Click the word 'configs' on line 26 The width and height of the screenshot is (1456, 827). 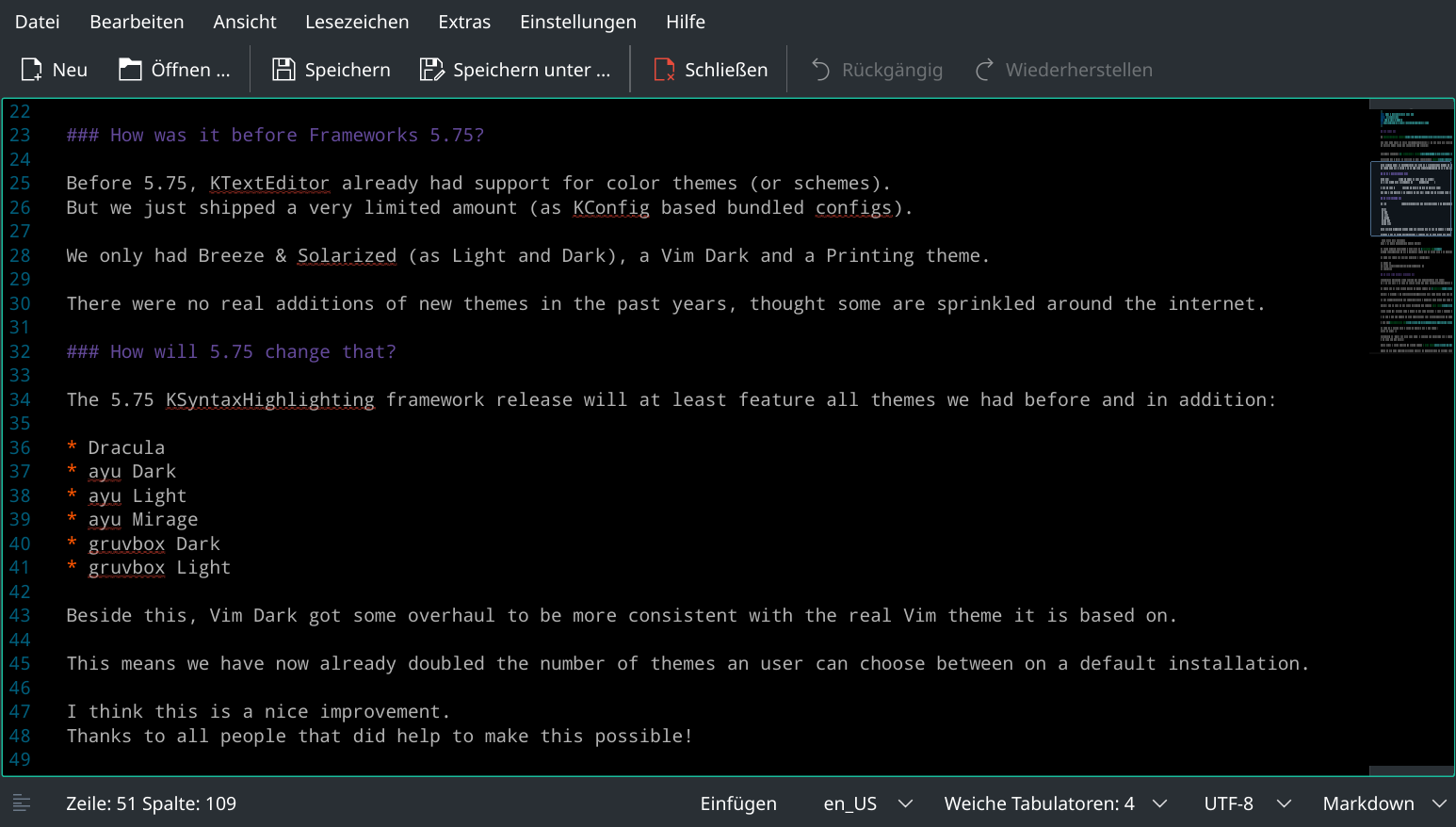point(853,207)
